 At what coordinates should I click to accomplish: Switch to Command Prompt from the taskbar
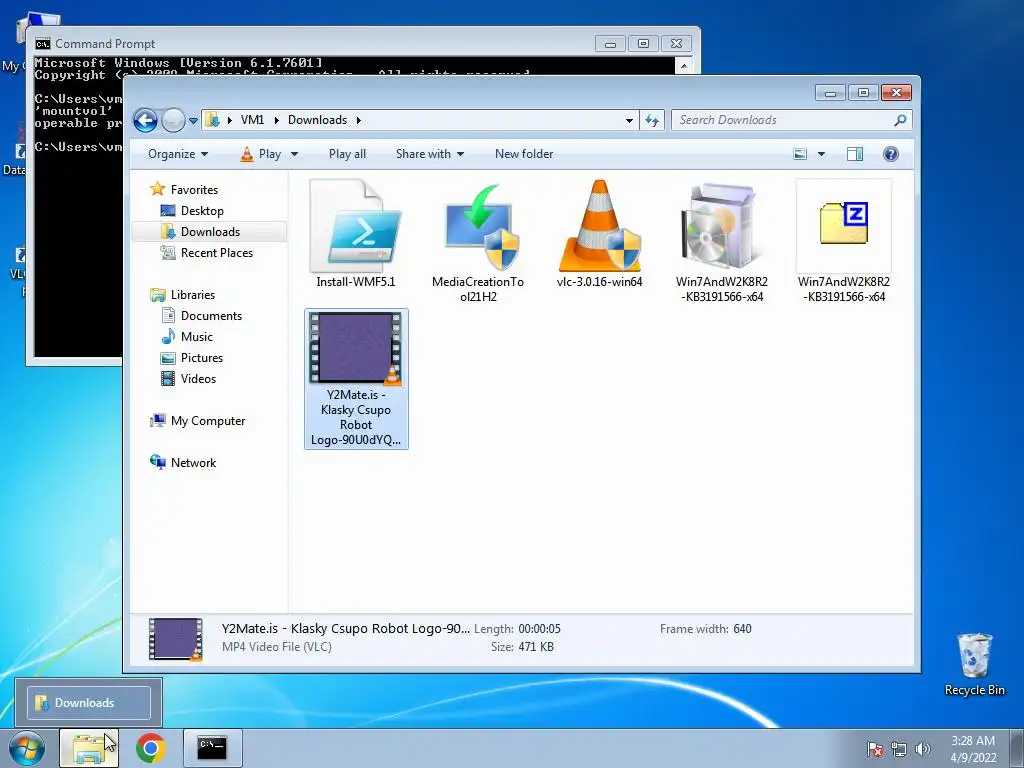pos(212,748)
